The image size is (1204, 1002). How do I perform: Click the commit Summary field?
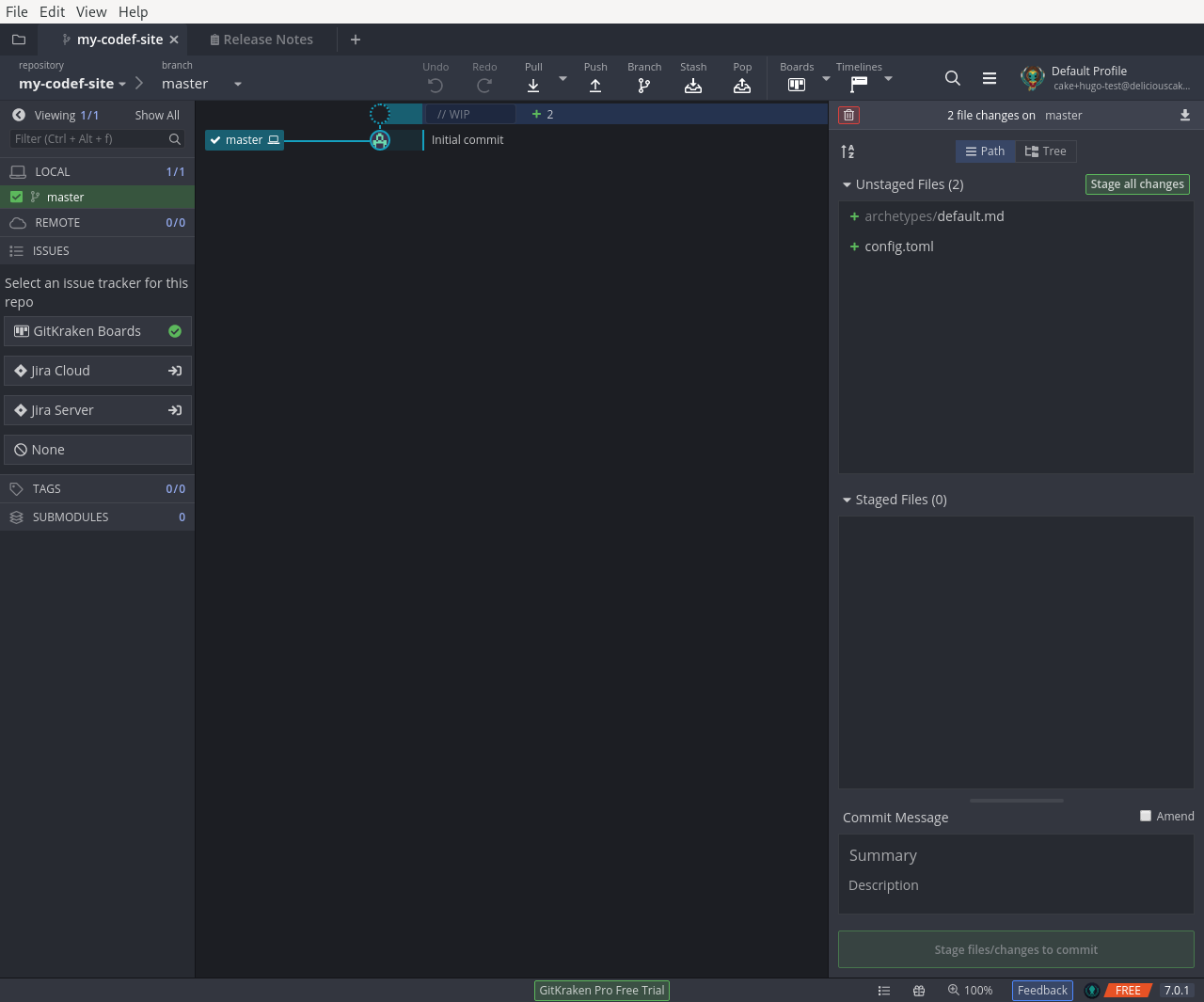point(1016,855)
